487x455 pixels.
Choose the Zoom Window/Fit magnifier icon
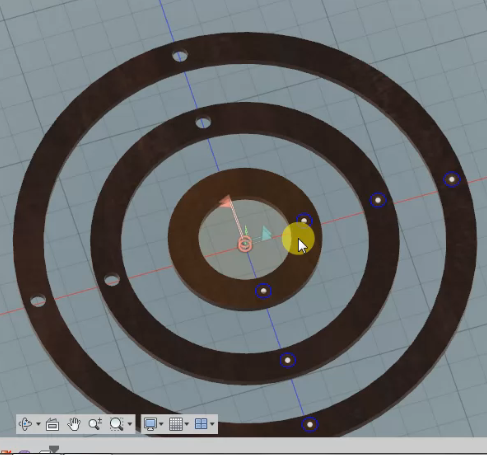point(116,424)
